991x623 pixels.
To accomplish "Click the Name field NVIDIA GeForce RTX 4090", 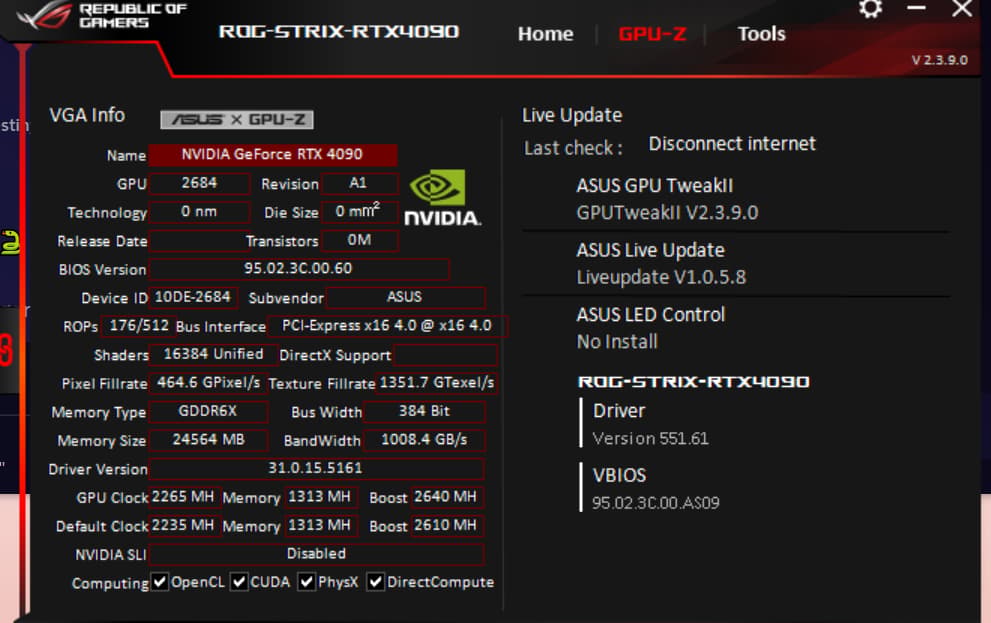I will (272, 155).
